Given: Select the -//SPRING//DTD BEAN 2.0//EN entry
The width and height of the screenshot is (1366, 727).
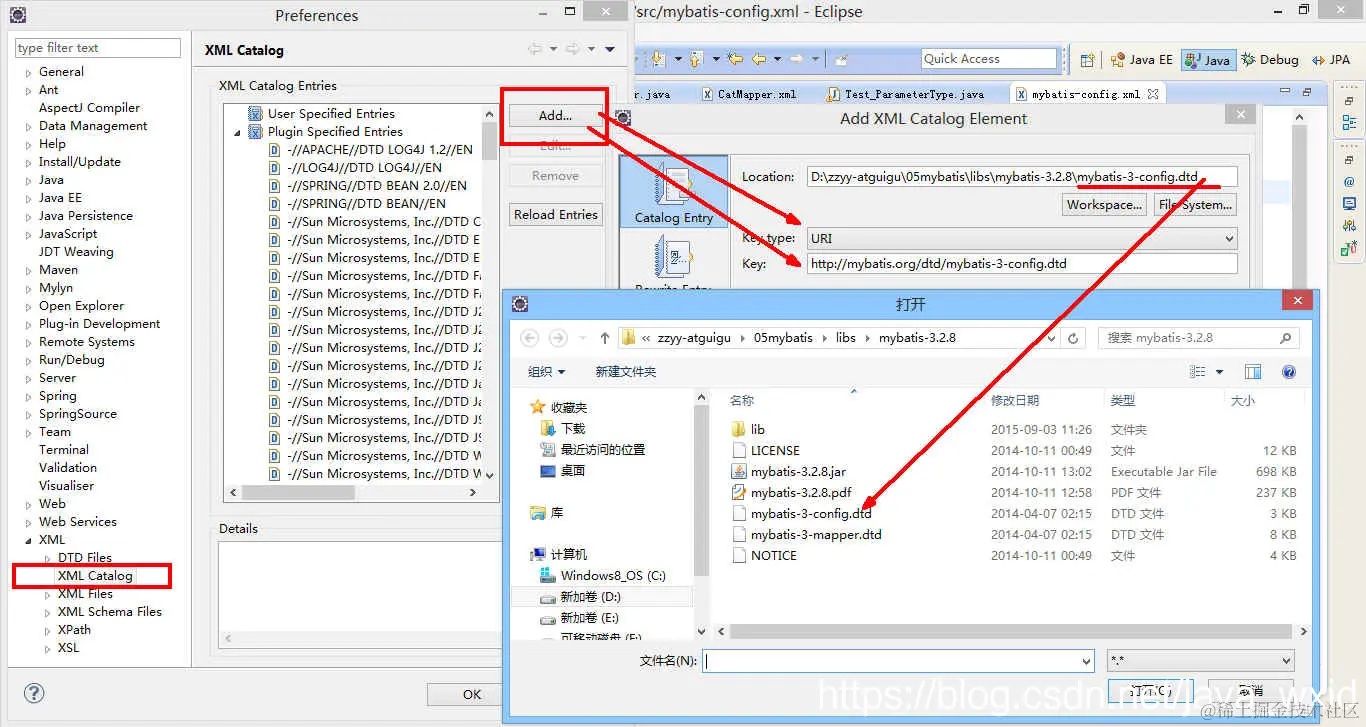Looking at the screenshot, I should (x=367, y=186).
